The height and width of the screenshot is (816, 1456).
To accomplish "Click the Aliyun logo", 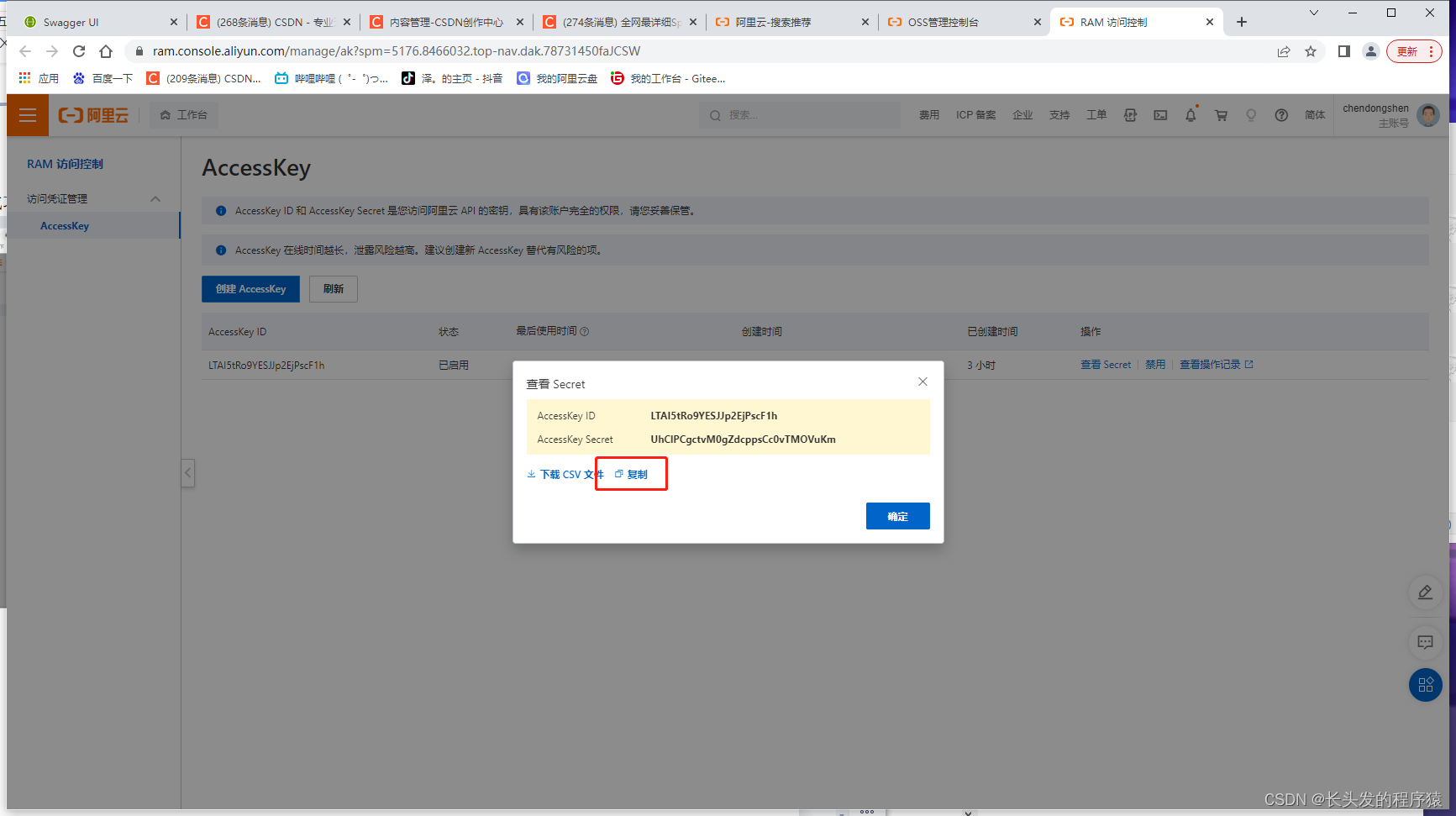I will click(94, 115).
